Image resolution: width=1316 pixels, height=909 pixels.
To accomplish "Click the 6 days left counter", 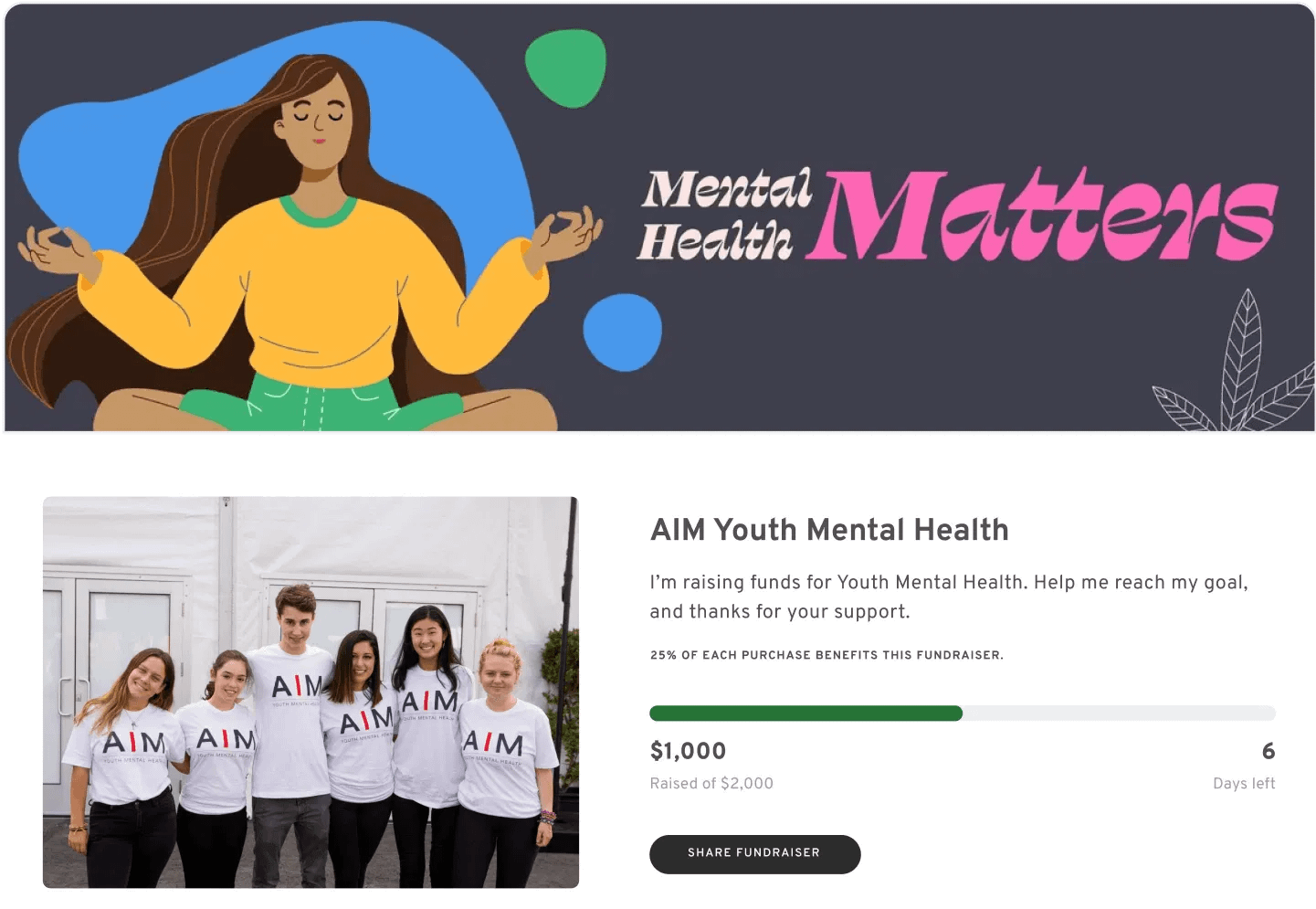I will point(1269,751).
